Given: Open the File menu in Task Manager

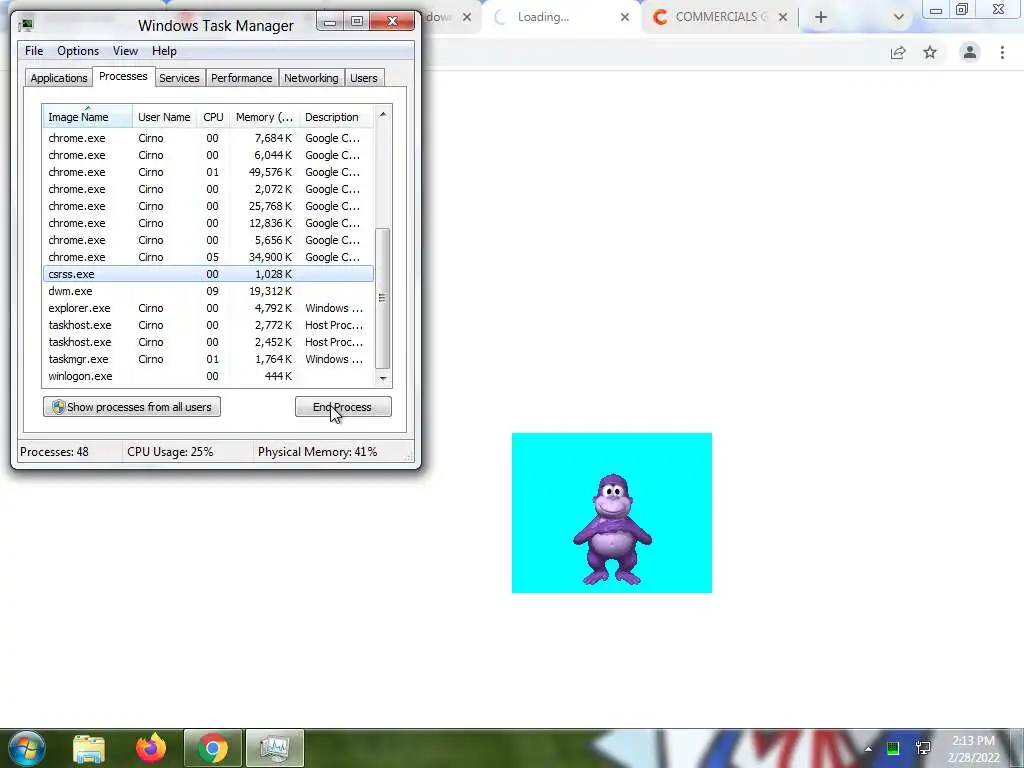Looking at the screenshot, I should coord(34,51).
